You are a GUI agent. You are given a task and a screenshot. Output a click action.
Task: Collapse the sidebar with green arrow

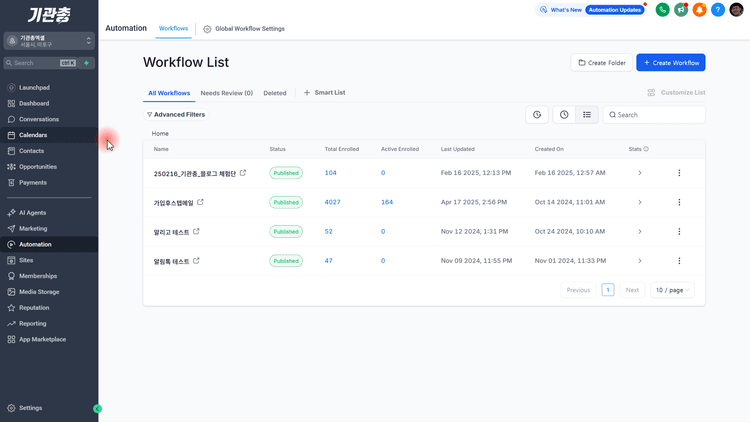pyautogui.click(x=98, y=409)
